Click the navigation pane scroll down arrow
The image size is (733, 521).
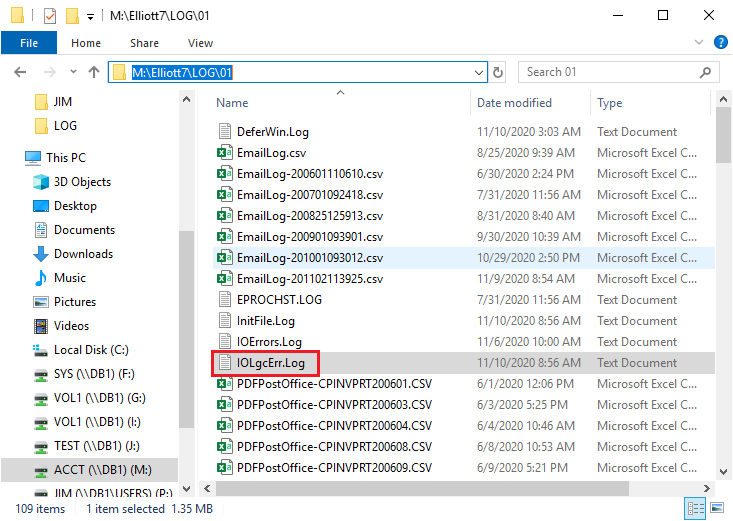[x=186, y=489]
